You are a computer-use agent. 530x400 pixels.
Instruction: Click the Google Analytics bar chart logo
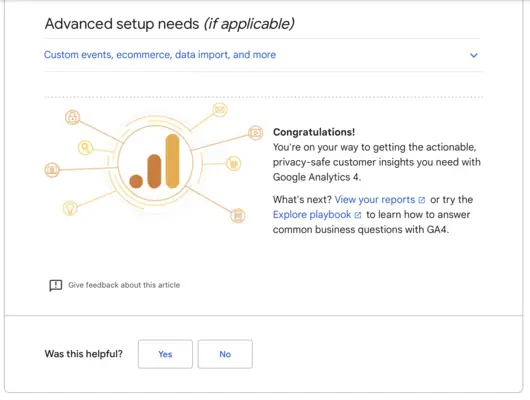click(155, 163)
